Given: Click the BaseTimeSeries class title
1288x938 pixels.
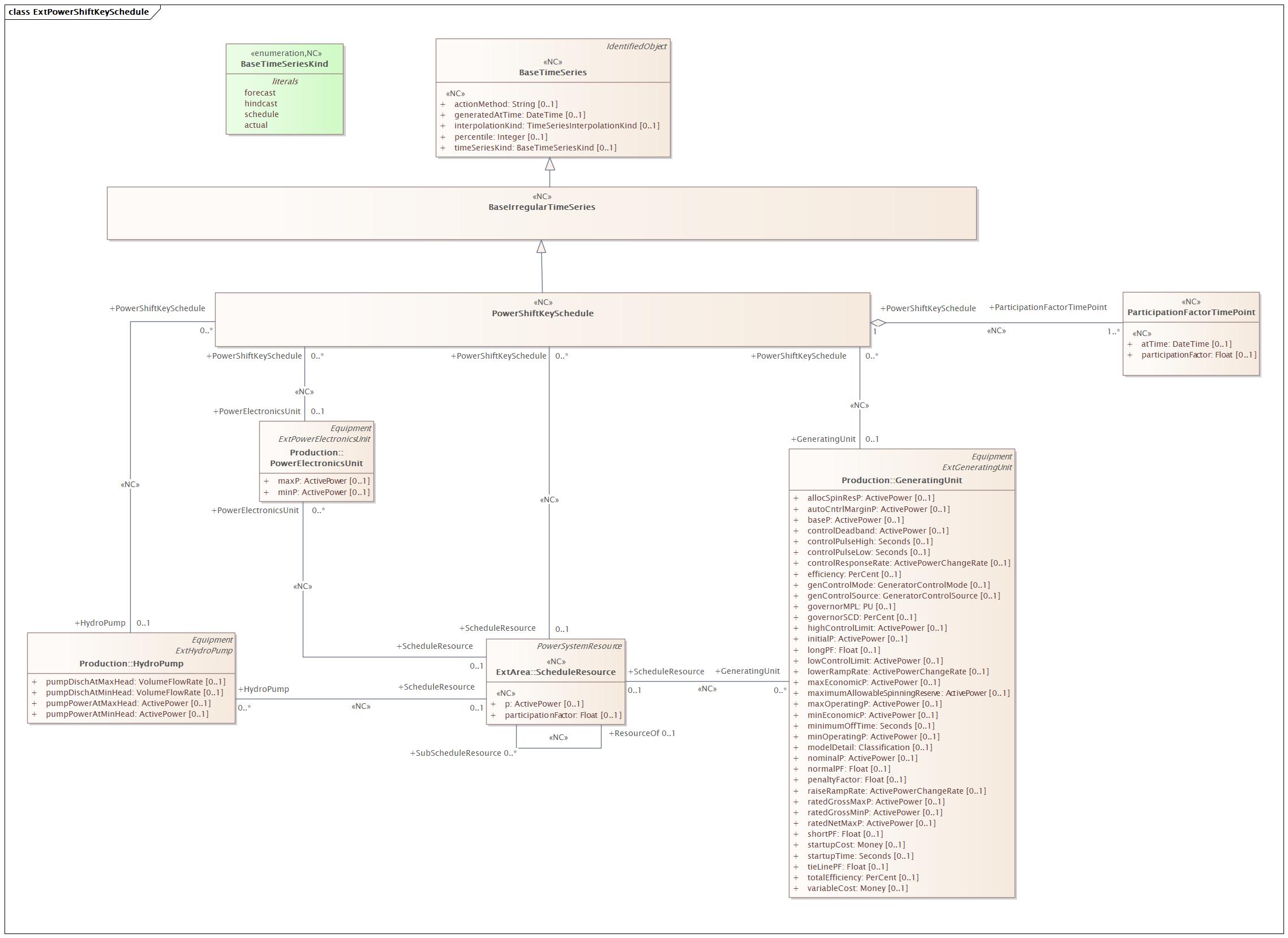Looking at the screenshot, I should tap(552, 72).
